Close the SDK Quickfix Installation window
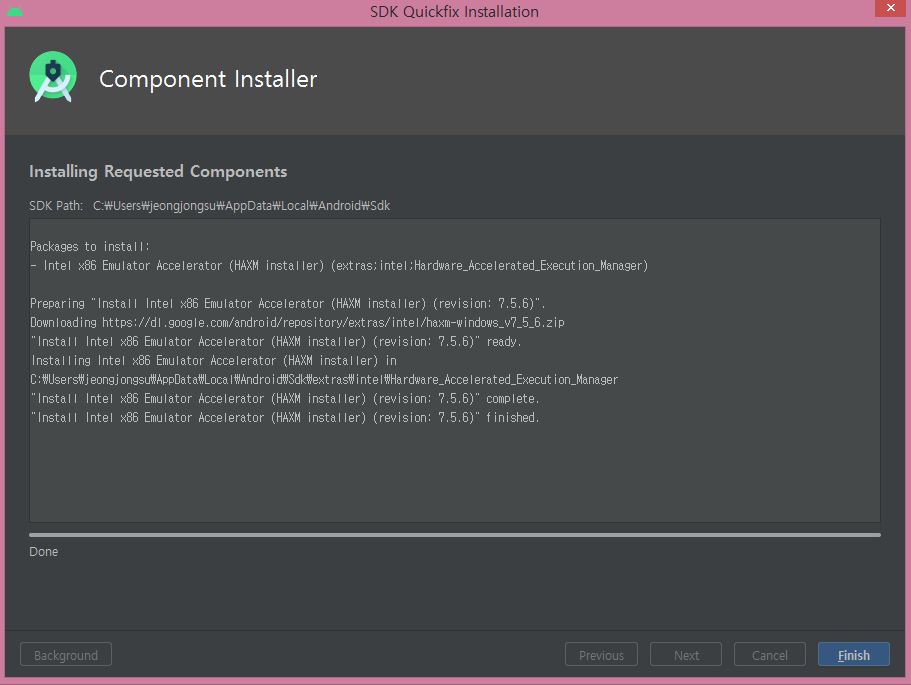 click(890, 8)
